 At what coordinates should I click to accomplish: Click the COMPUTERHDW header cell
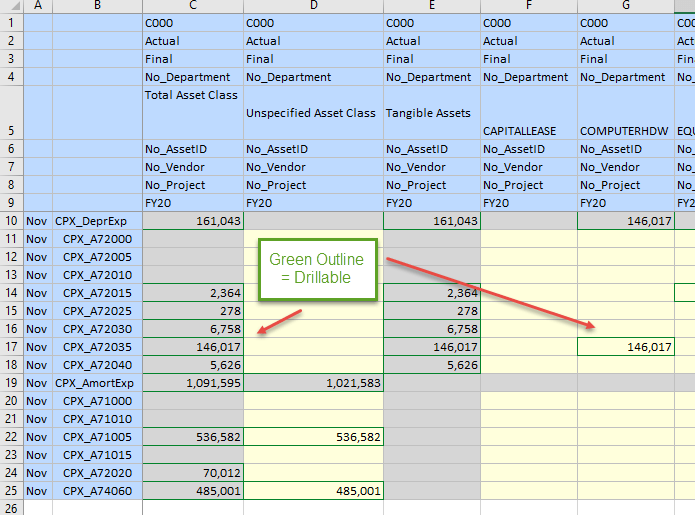(x=626, y=130)
